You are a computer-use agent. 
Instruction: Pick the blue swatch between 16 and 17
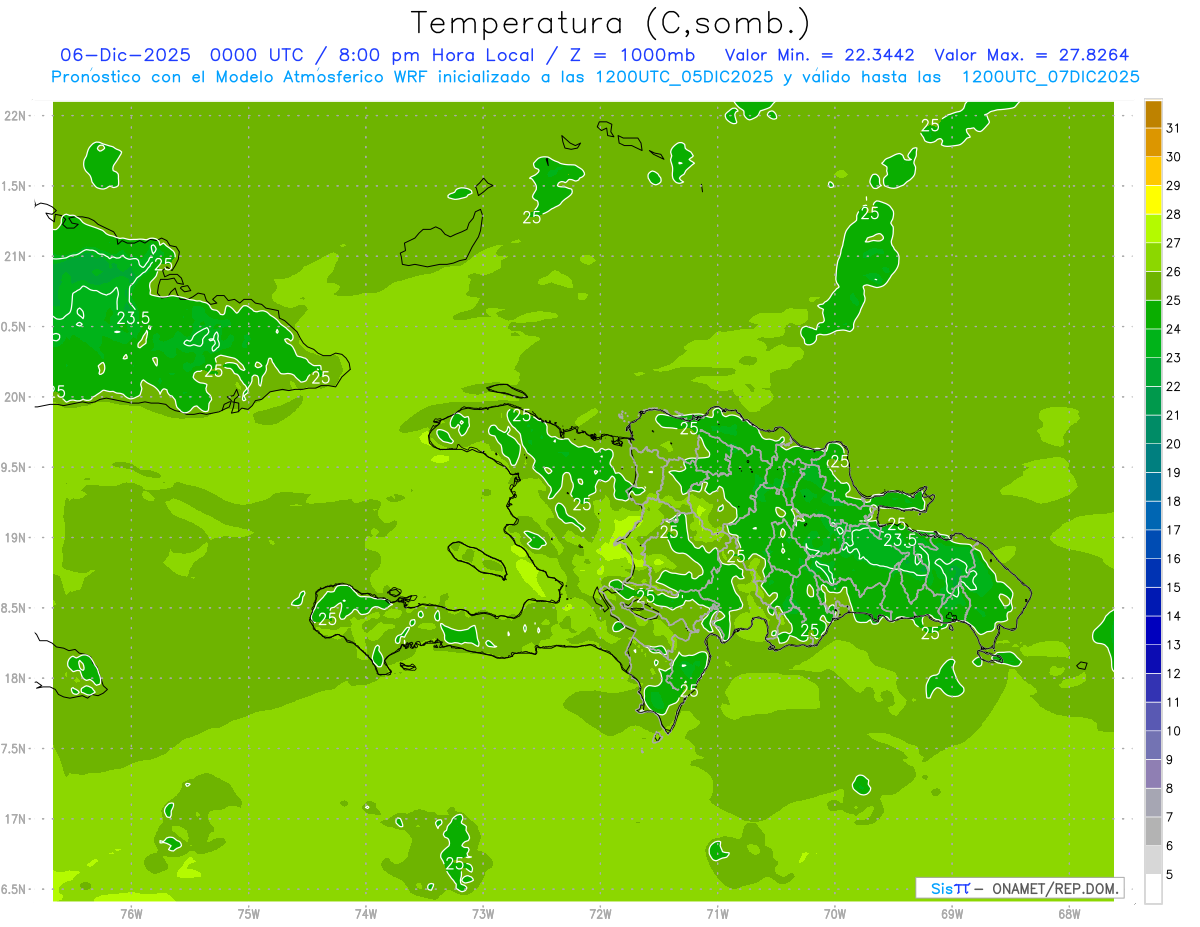pos(1153,545)
